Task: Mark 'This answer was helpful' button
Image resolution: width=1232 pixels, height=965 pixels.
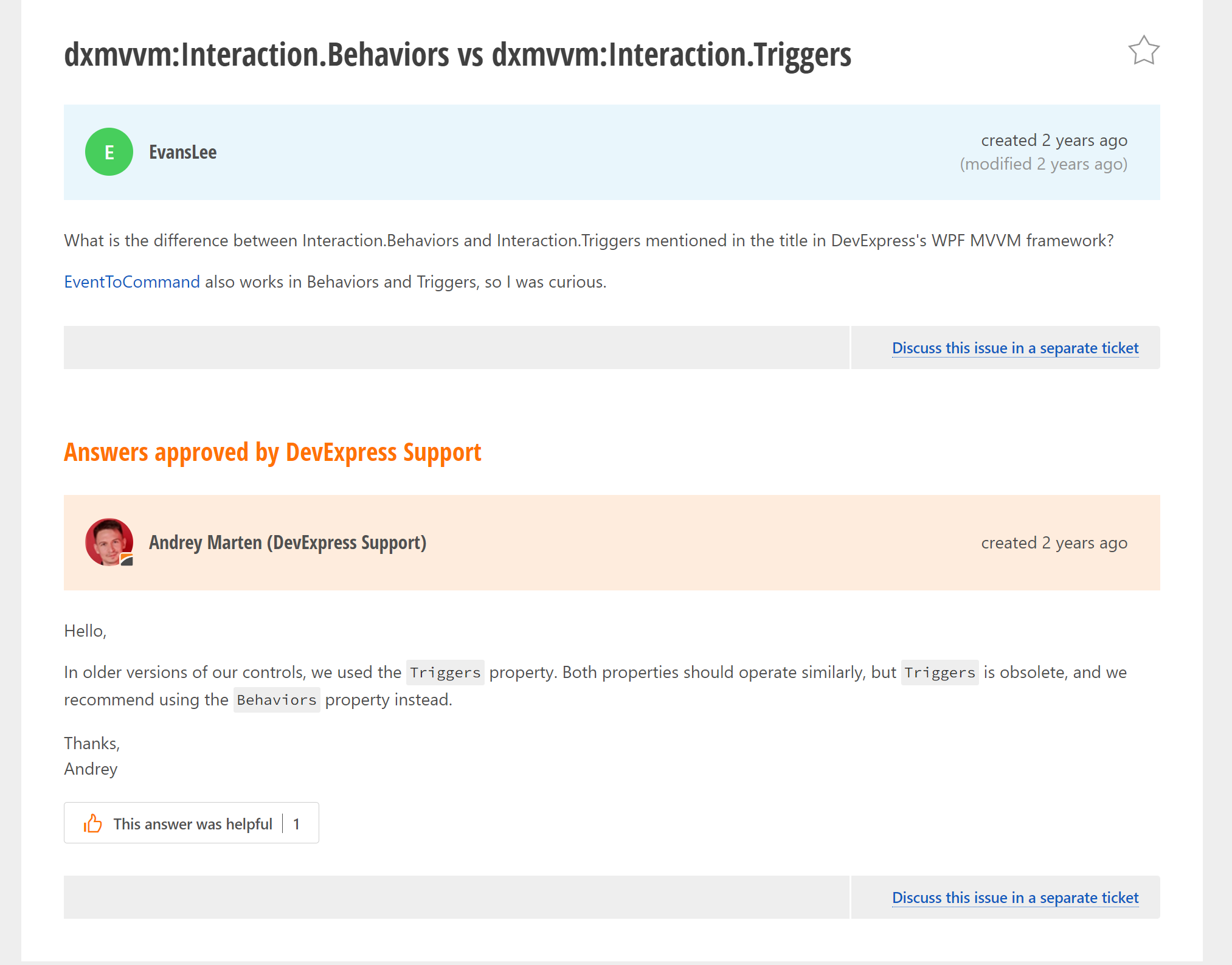Action: click(x=192, y=823)
